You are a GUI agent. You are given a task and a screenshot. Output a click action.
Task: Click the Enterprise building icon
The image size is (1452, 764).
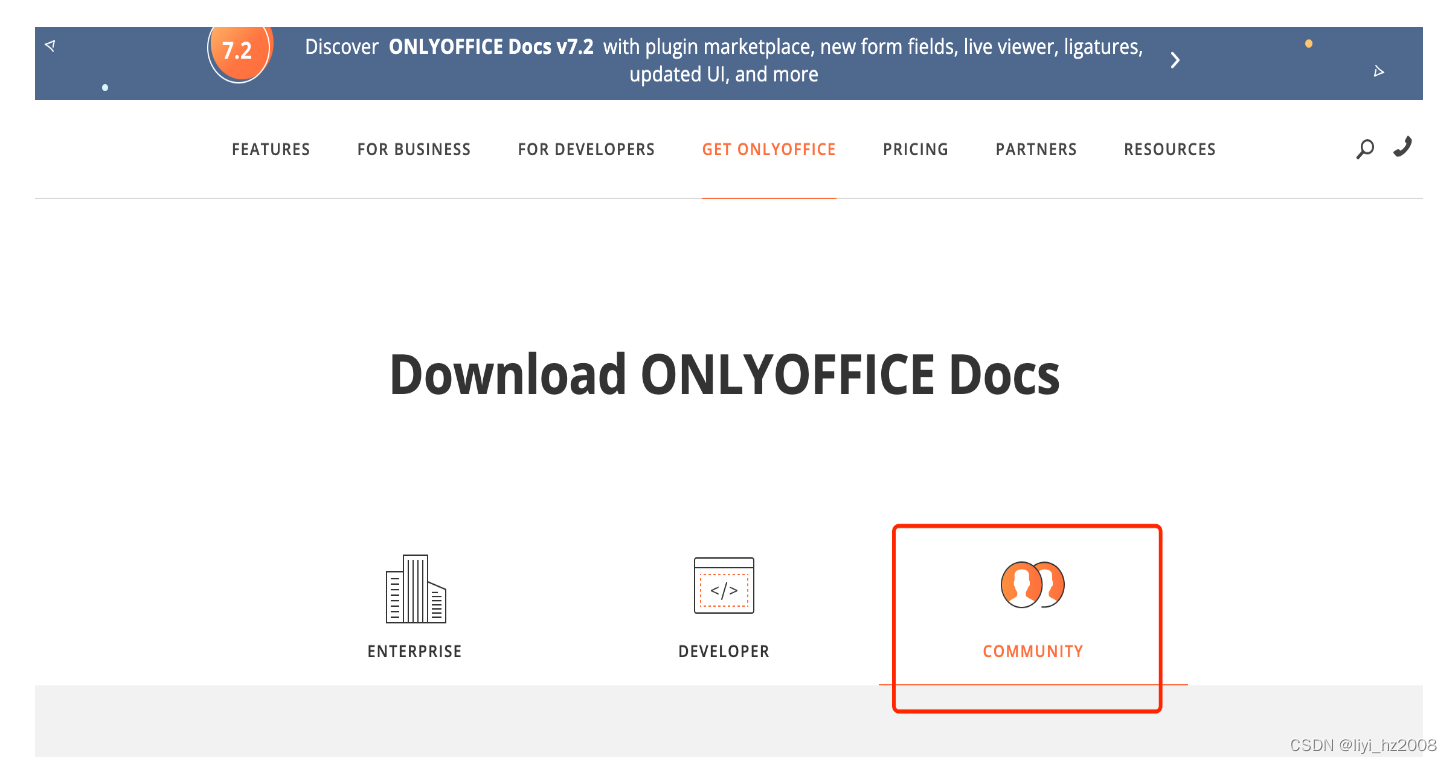tap(415, 589)
